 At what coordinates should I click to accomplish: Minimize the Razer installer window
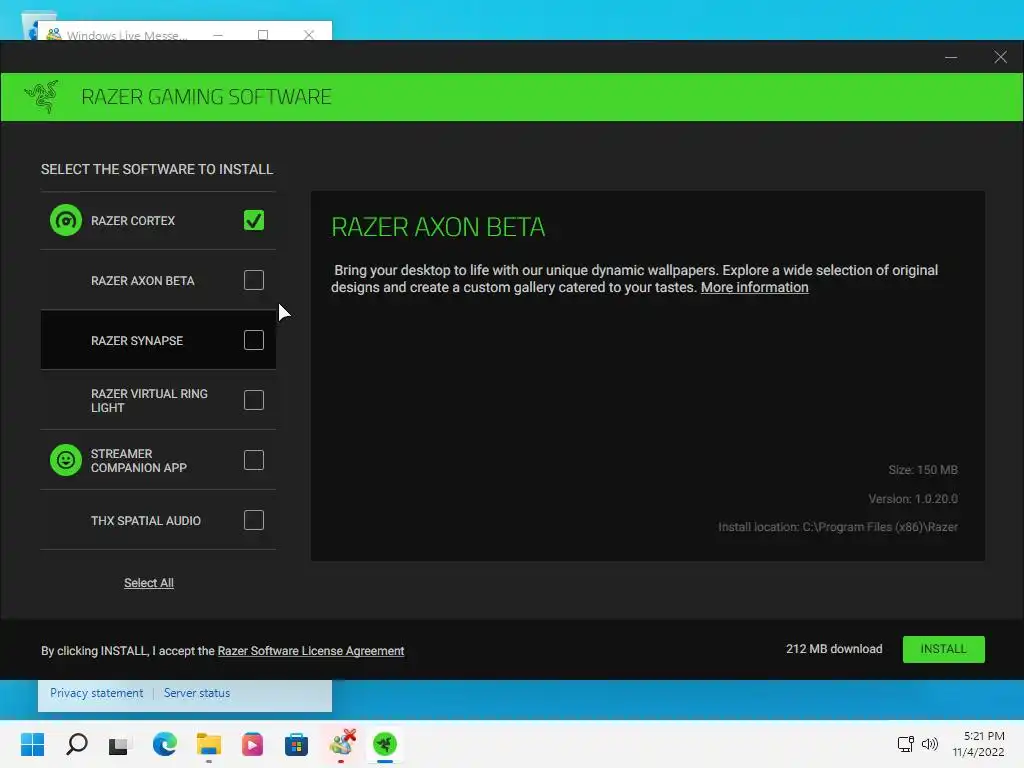click(951, 57)
